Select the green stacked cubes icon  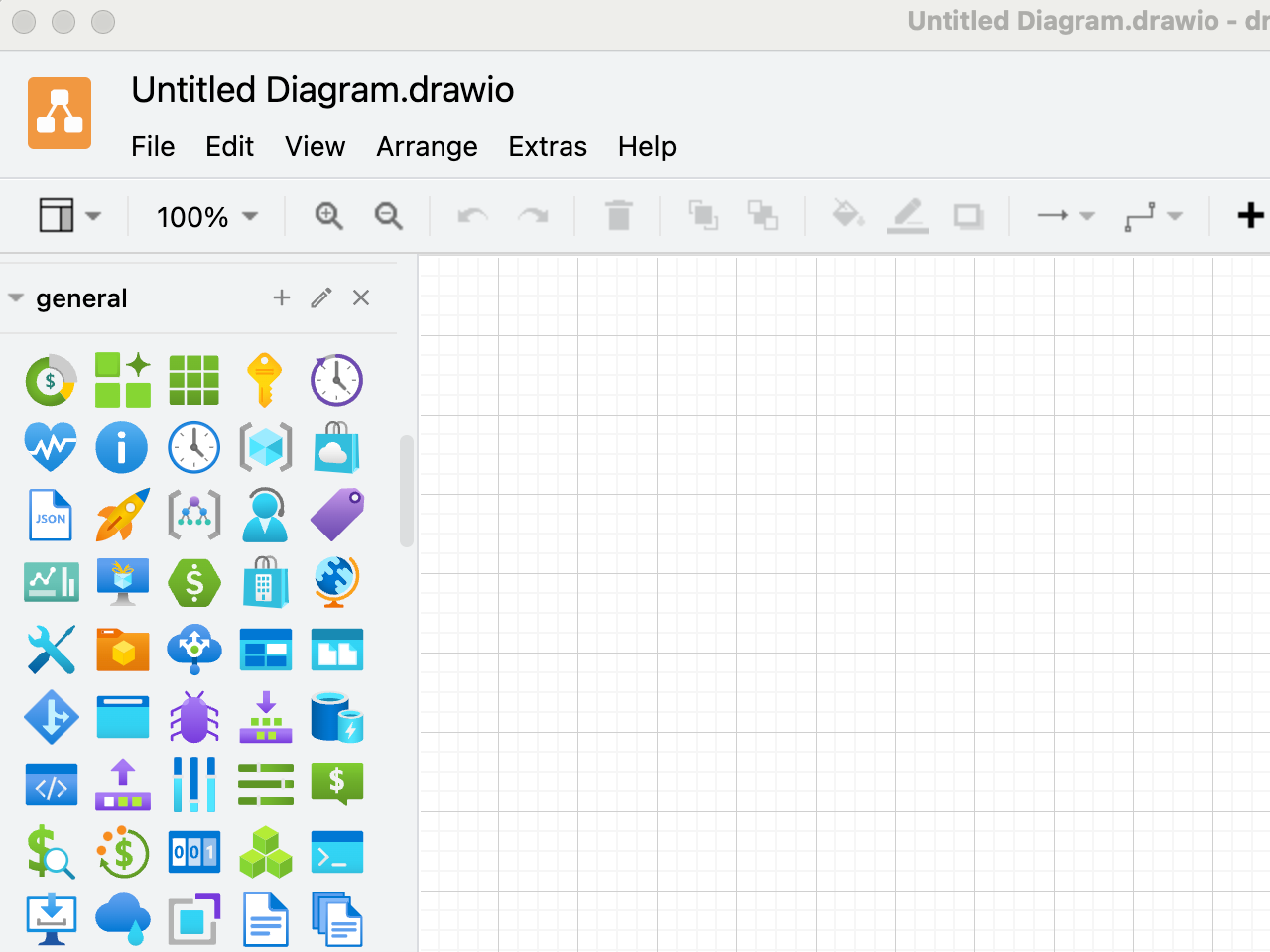tap(265, 852)
